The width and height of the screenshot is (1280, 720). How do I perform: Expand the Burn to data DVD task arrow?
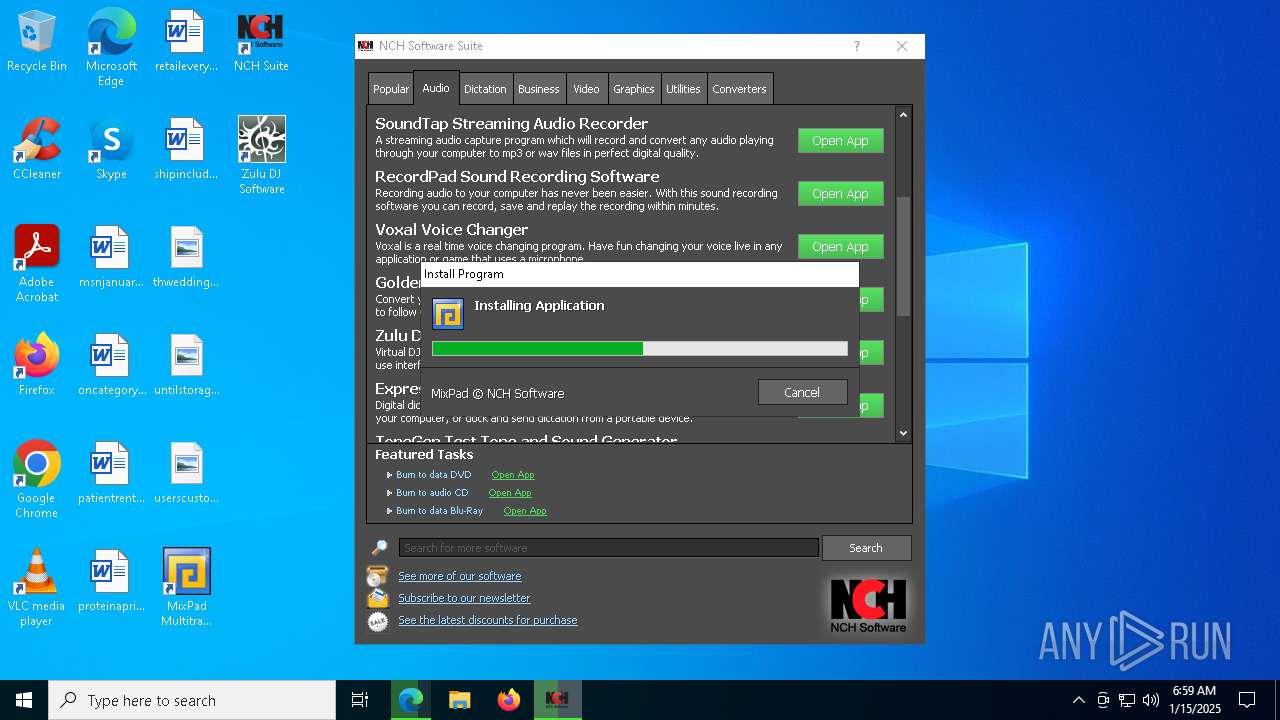coord(389,475)
